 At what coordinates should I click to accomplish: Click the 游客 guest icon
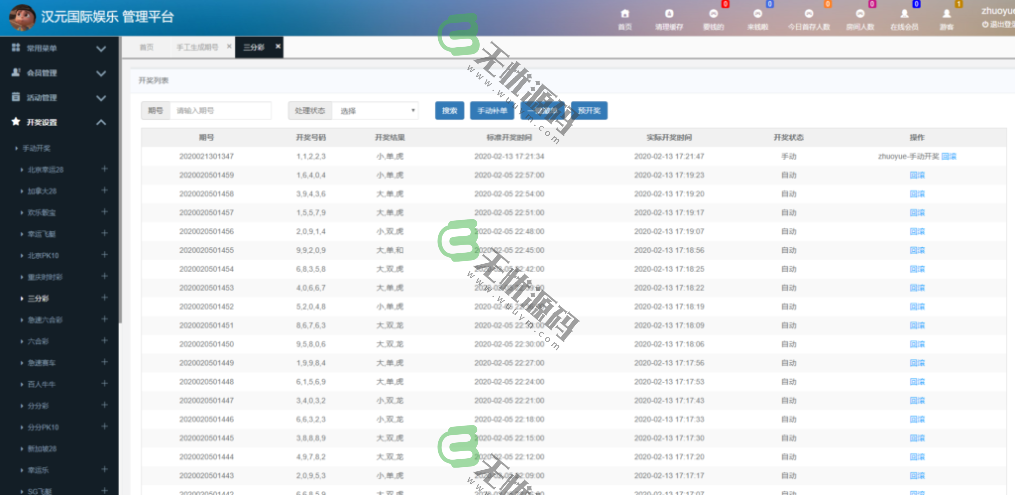(x=946, y=17)
